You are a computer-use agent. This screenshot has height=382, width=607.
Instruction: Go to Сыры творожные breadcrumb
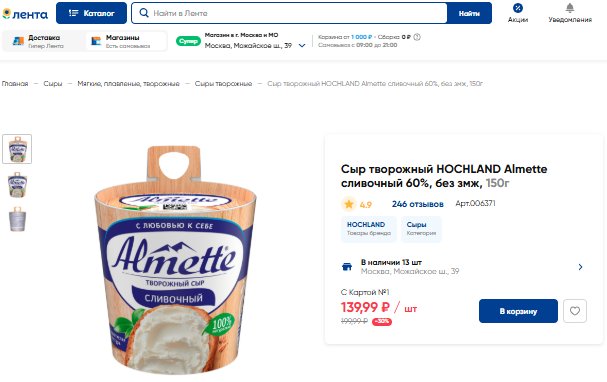click(223, 84)
